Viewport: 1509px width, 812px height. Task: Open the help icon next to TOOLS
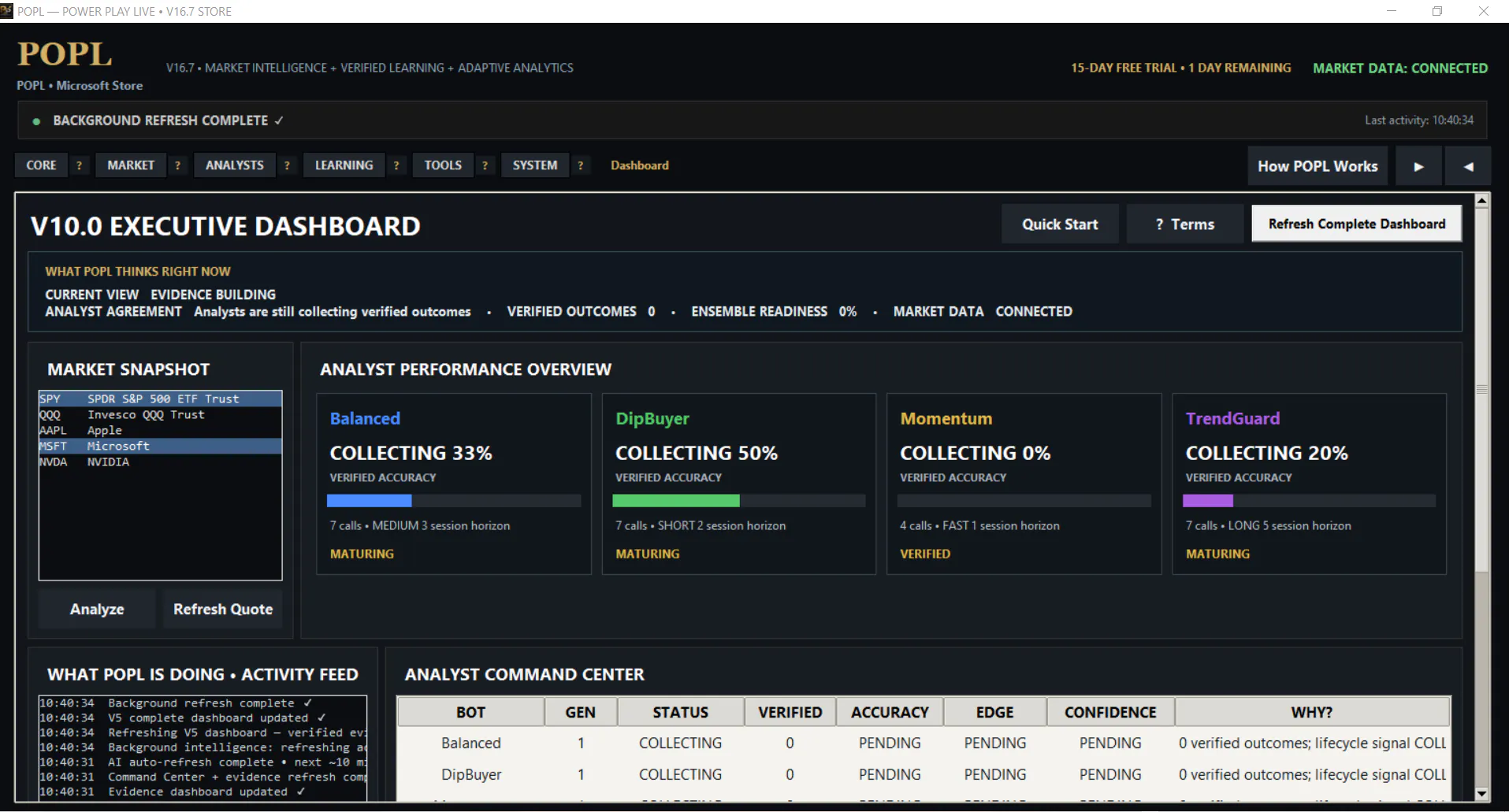coord(485,165)
